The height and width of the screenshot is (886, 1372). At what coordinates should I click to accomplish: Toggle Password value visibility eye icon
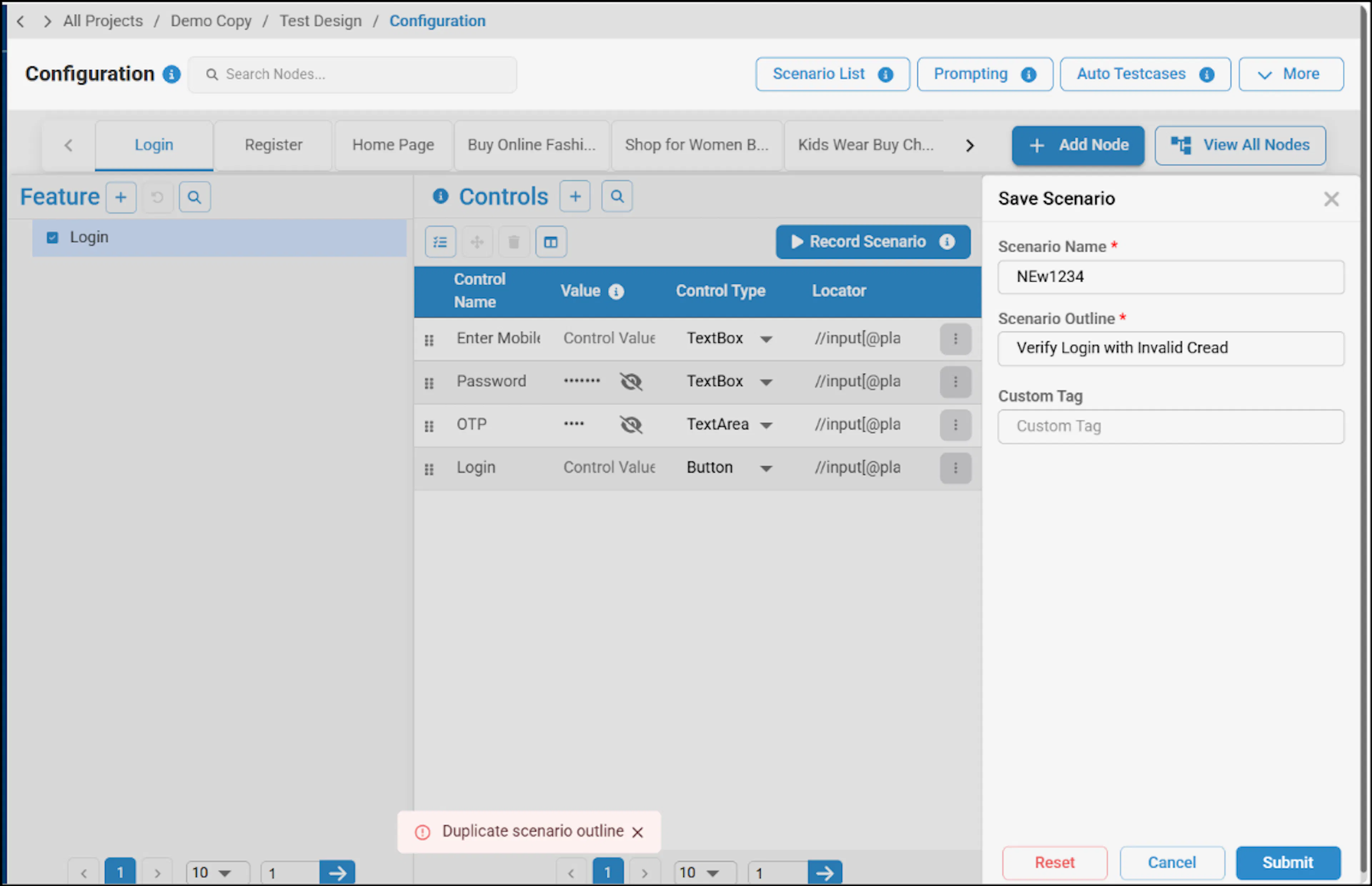coord(631,381)
